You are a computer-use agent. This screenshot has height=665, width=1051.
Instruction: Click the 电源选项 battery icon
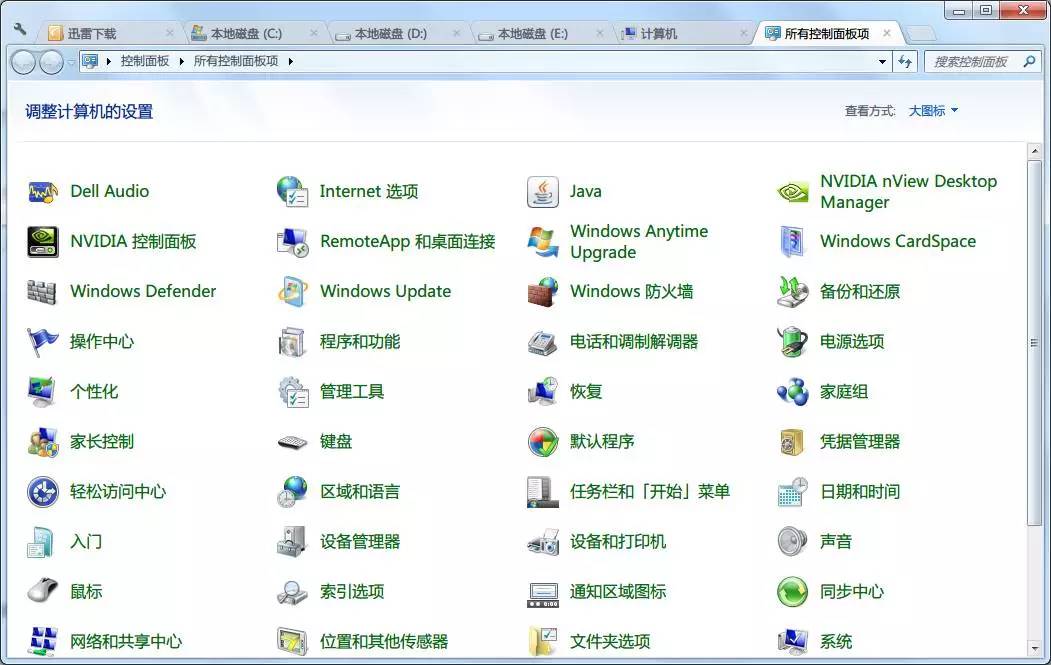(792, 342)
